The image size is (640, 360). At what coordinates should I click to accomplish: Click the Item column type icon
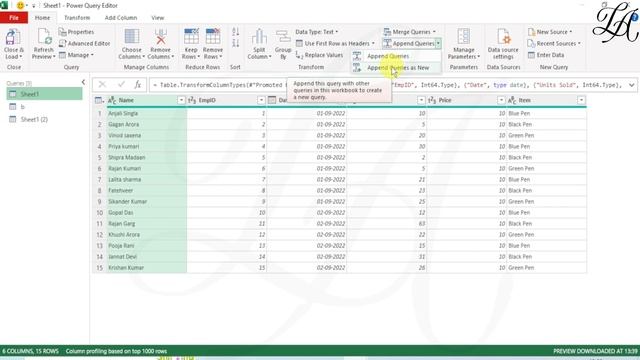coord(512,100)
